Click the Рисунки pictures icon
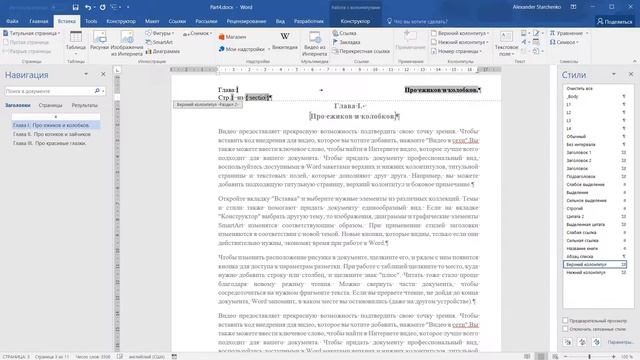This screenshot has height=360, width=640. pos(99,41)
